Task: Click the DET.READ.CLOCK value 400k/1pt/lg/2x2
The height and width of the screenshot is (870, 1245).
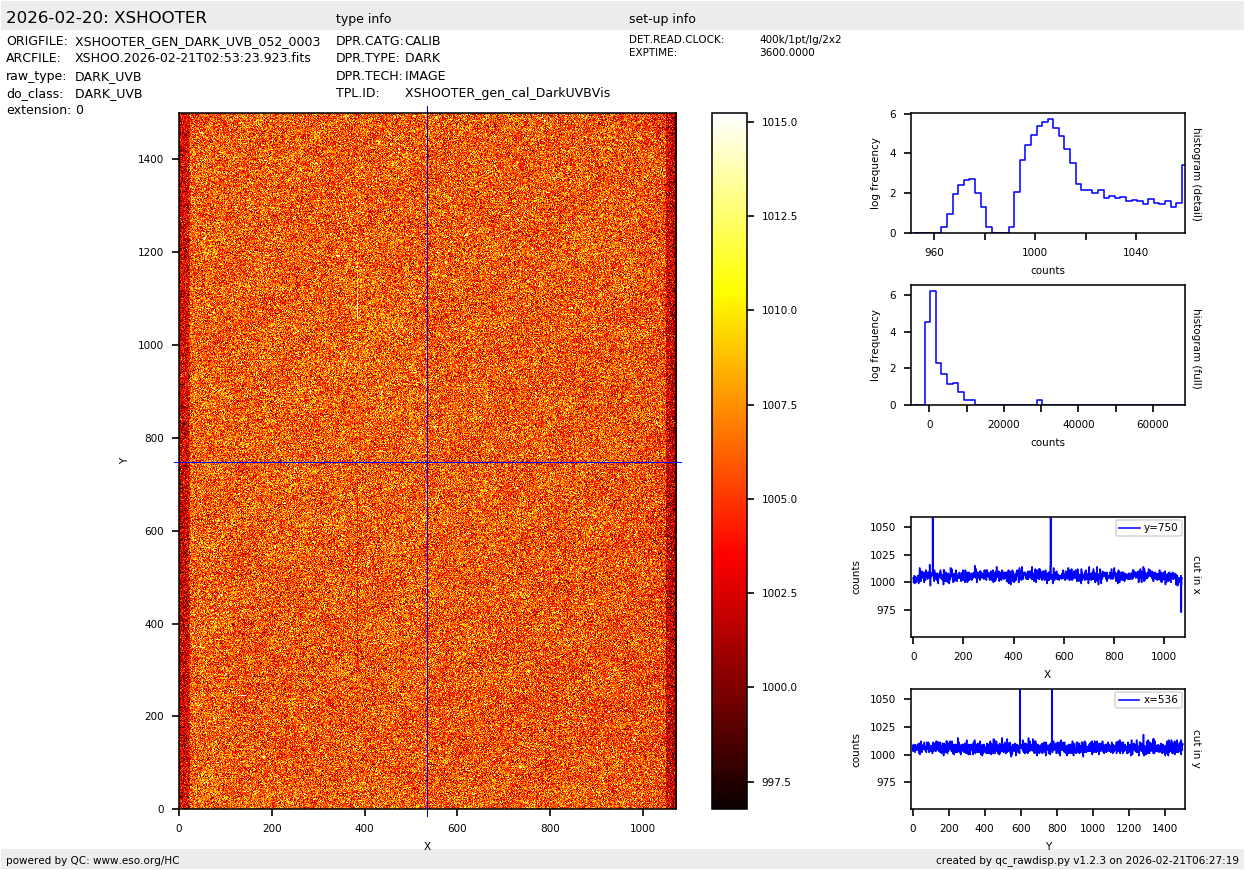Action: (x=800, y=40)
